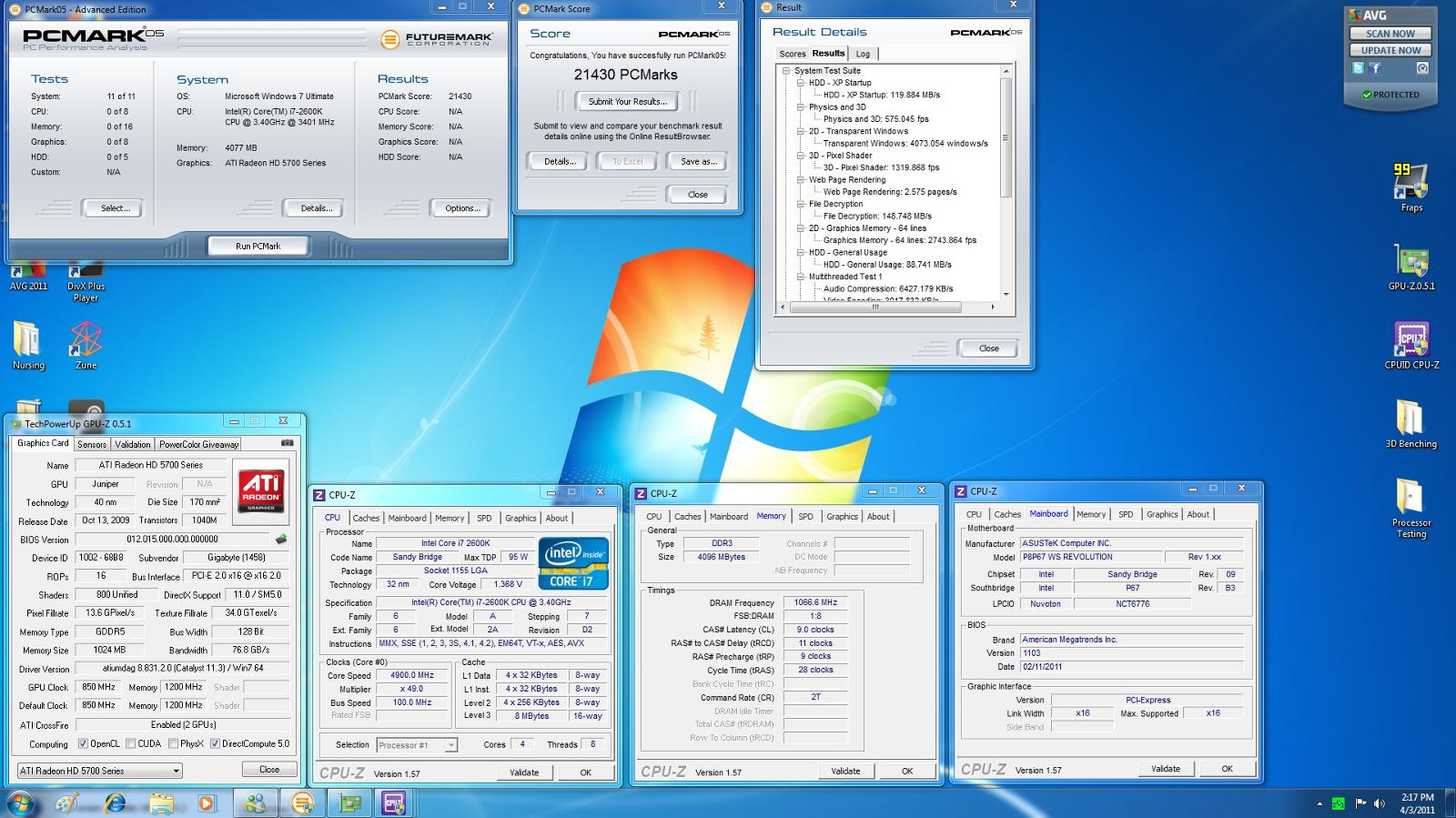Toggle the CUDA checkbox in GPU-Z
This screenshot has height=818, width=1456.
[131, 743]
